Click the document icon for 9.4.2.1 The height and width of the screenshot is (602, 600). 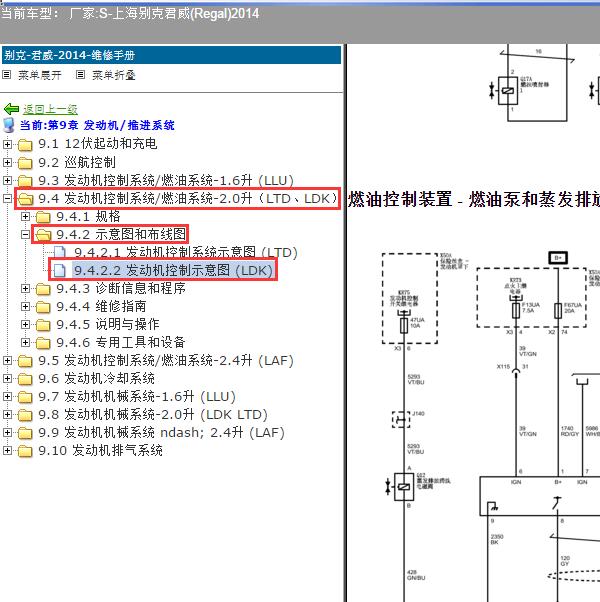click(x=60, y=253)
